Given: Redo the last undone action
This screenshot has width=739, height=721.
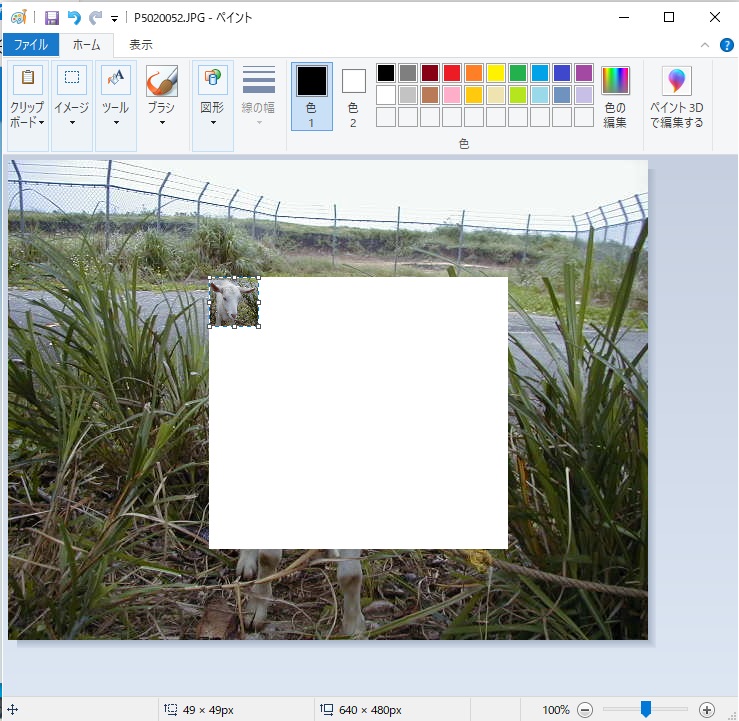Looking at the screenshot, I should tap(96, 18).
